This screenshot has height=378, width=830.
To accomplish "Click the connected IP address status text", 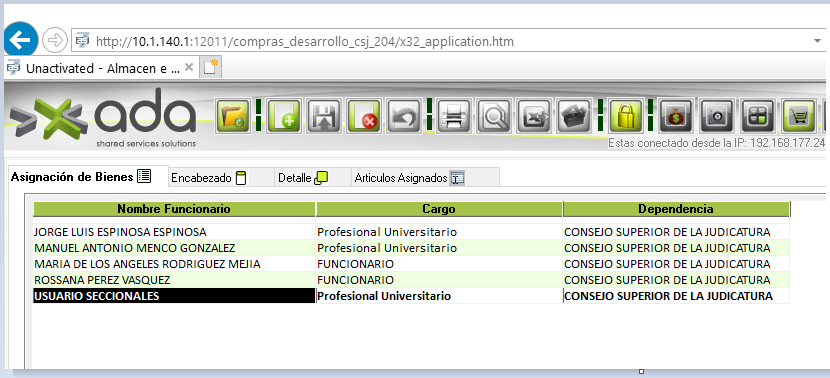I will click(x=717, y=143).
